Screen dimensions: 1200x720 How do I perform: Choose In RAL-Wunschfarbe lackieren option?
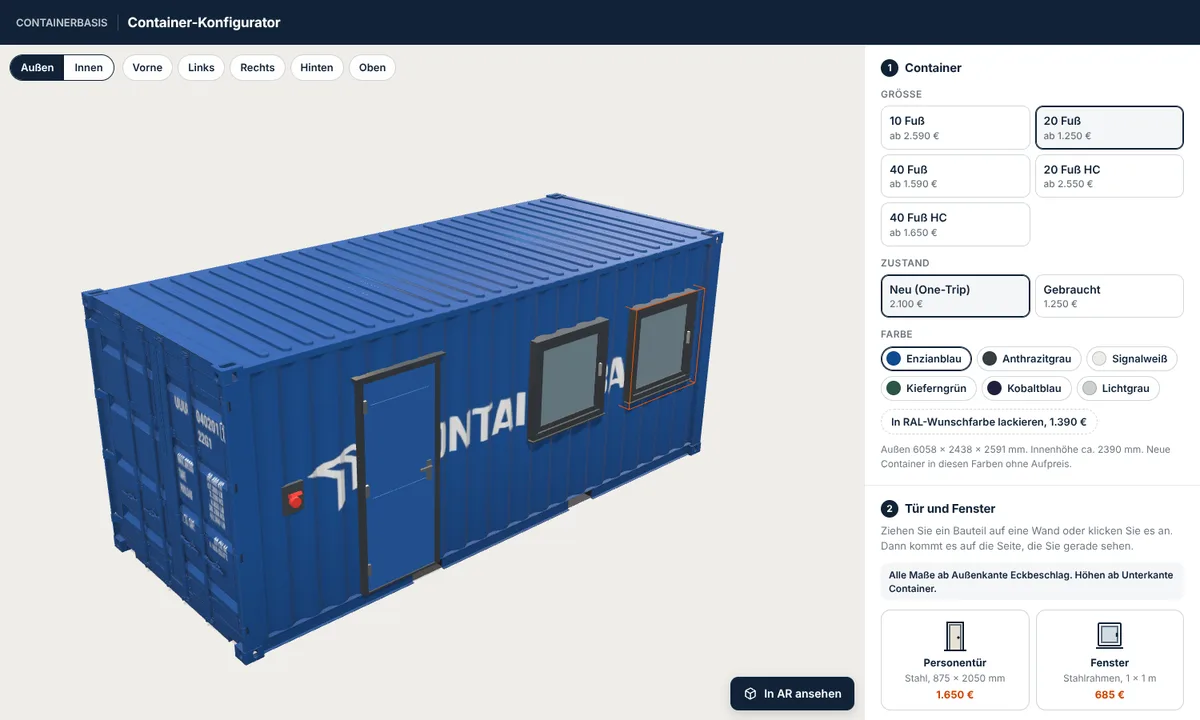(x=988, y=422)
